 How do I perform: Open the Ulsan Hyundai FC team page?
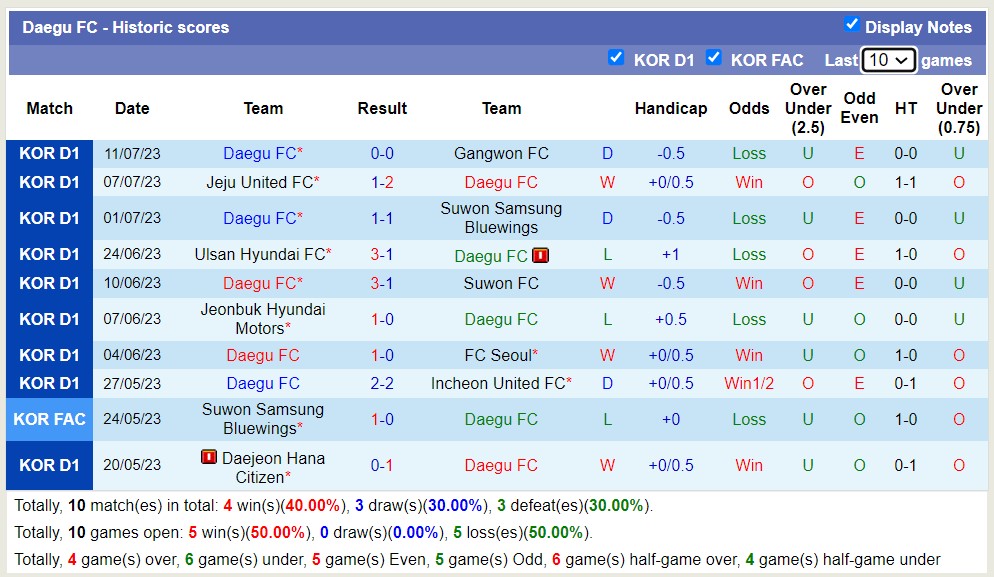pos(259,254)
